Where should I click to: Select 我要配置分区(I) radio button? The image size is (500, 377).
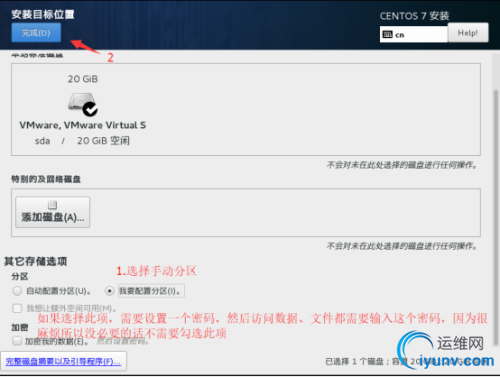pos(109,291)
